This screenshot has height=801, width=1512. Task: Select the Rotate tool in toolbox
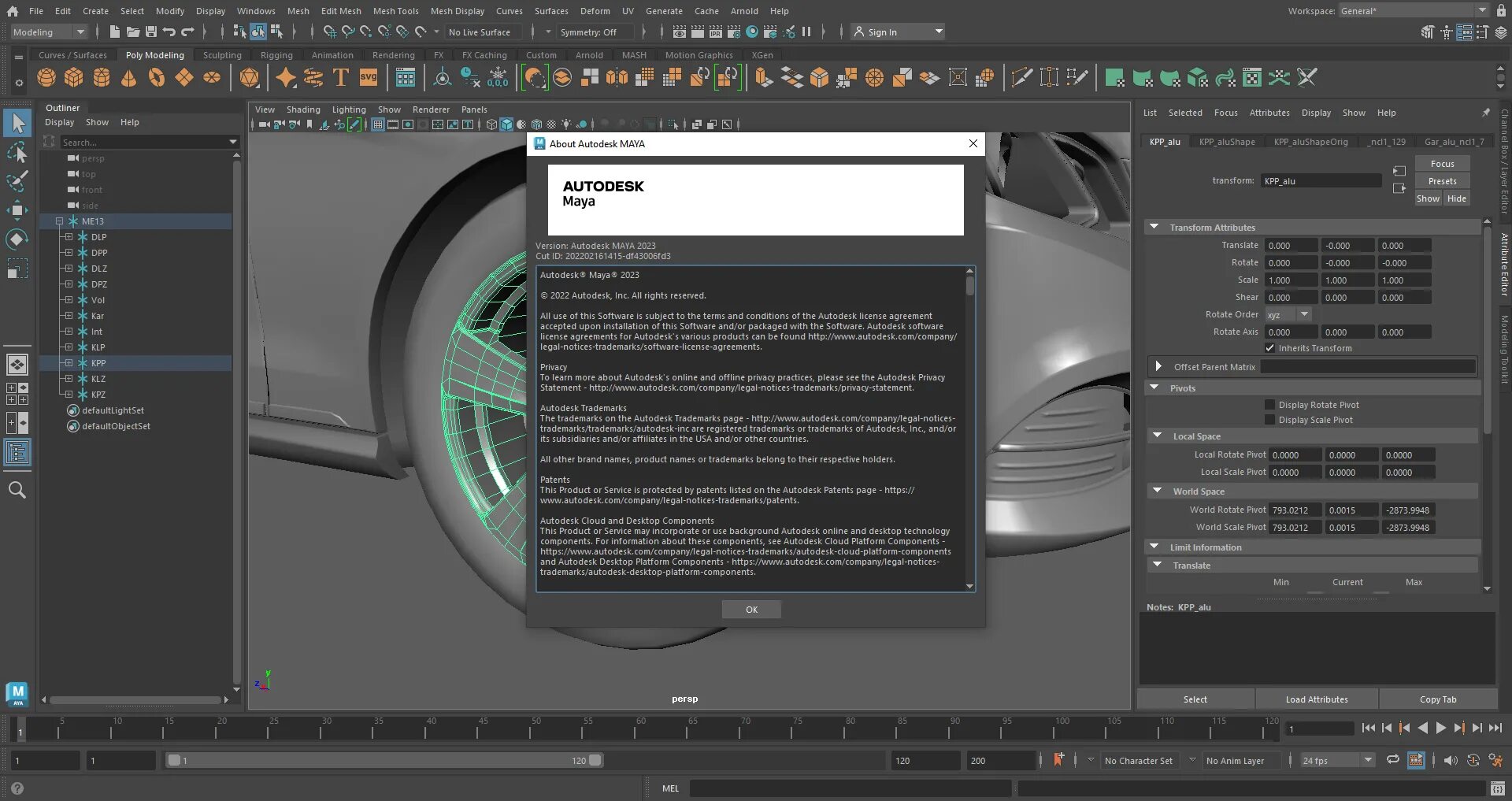(x=17, y=239)
